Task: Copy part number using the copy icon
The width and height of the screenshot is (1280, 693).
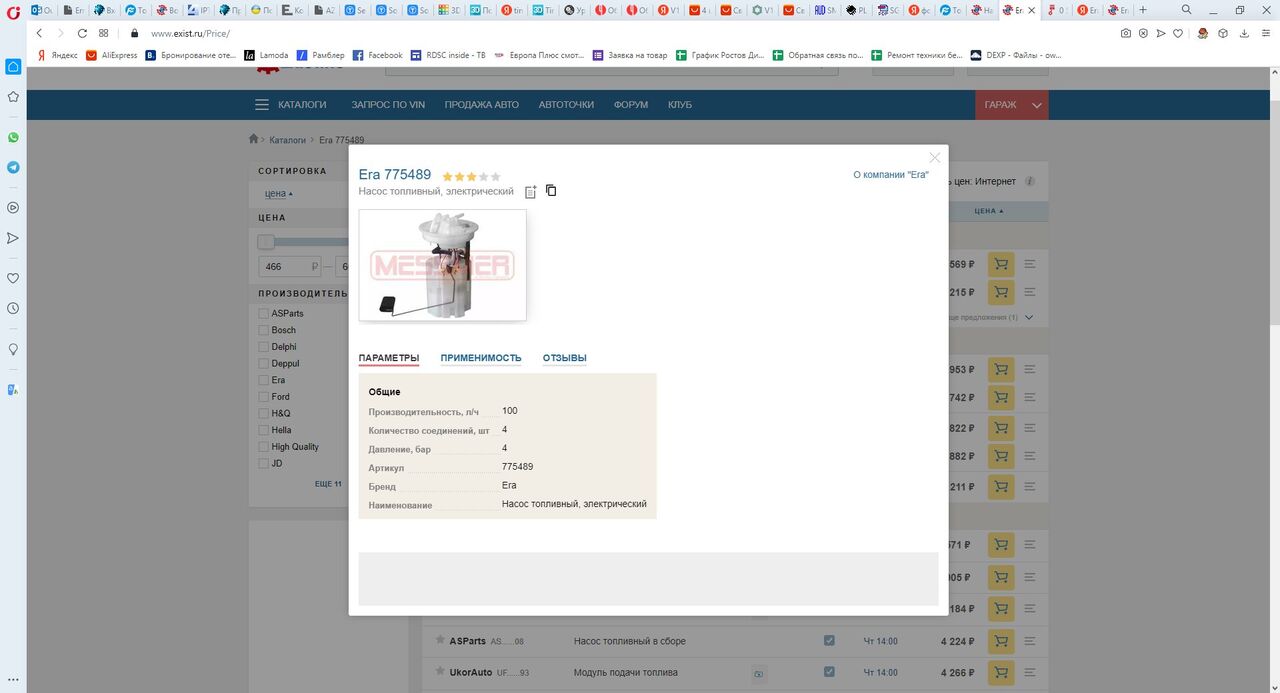Action: [551, 190]
